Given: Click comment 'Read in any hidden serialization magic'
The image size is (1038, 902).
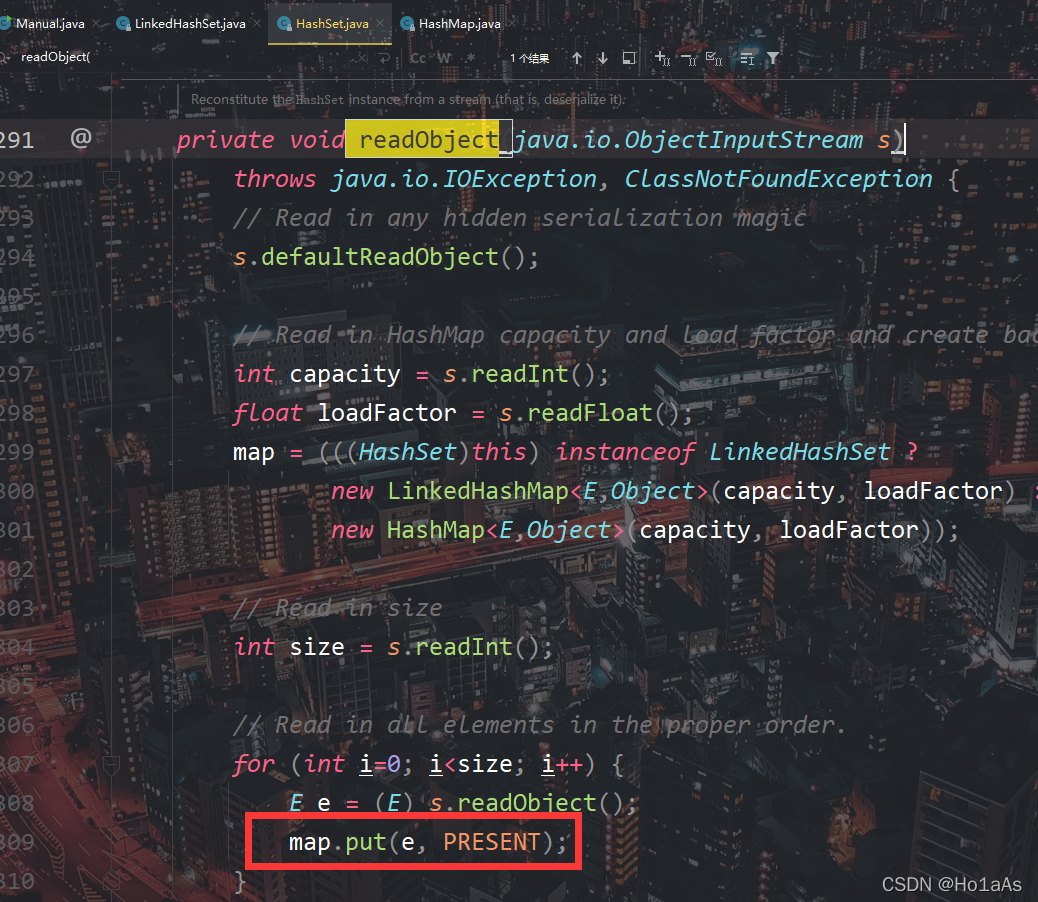Looking at the screenshot, I should point(520,218).
